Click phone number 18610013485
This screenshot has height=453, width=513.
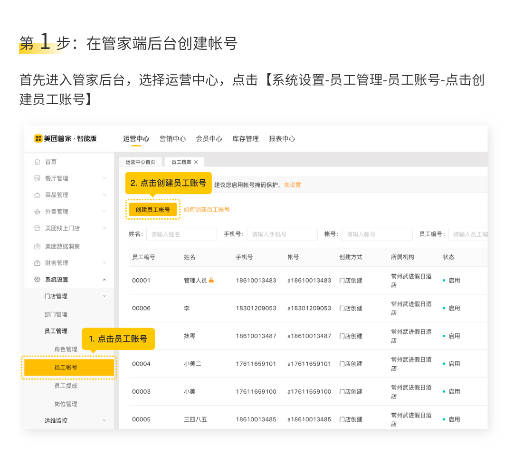click(256, 419)
